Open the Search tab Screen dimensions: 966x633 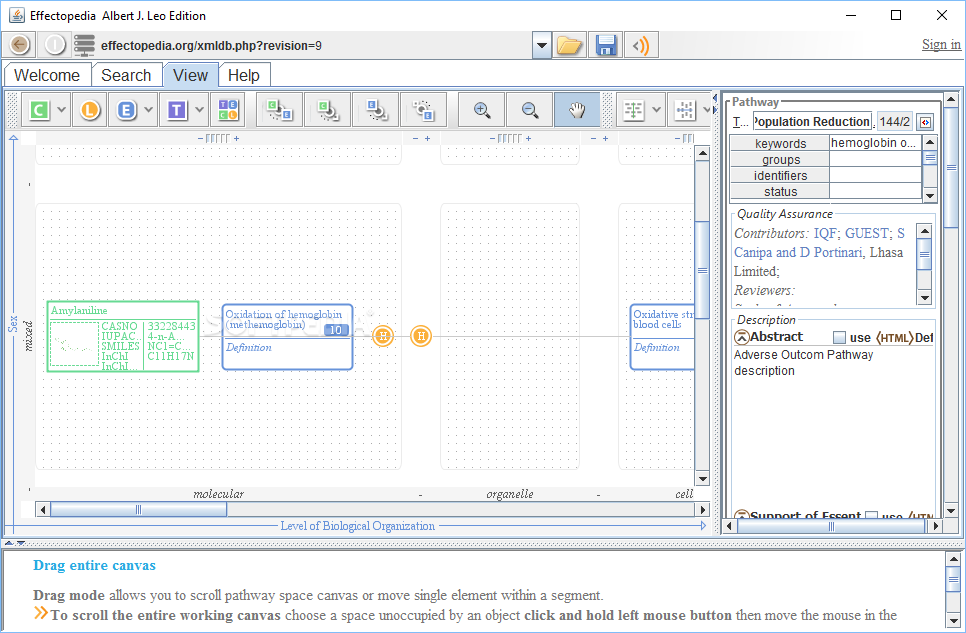coord(126,75)
